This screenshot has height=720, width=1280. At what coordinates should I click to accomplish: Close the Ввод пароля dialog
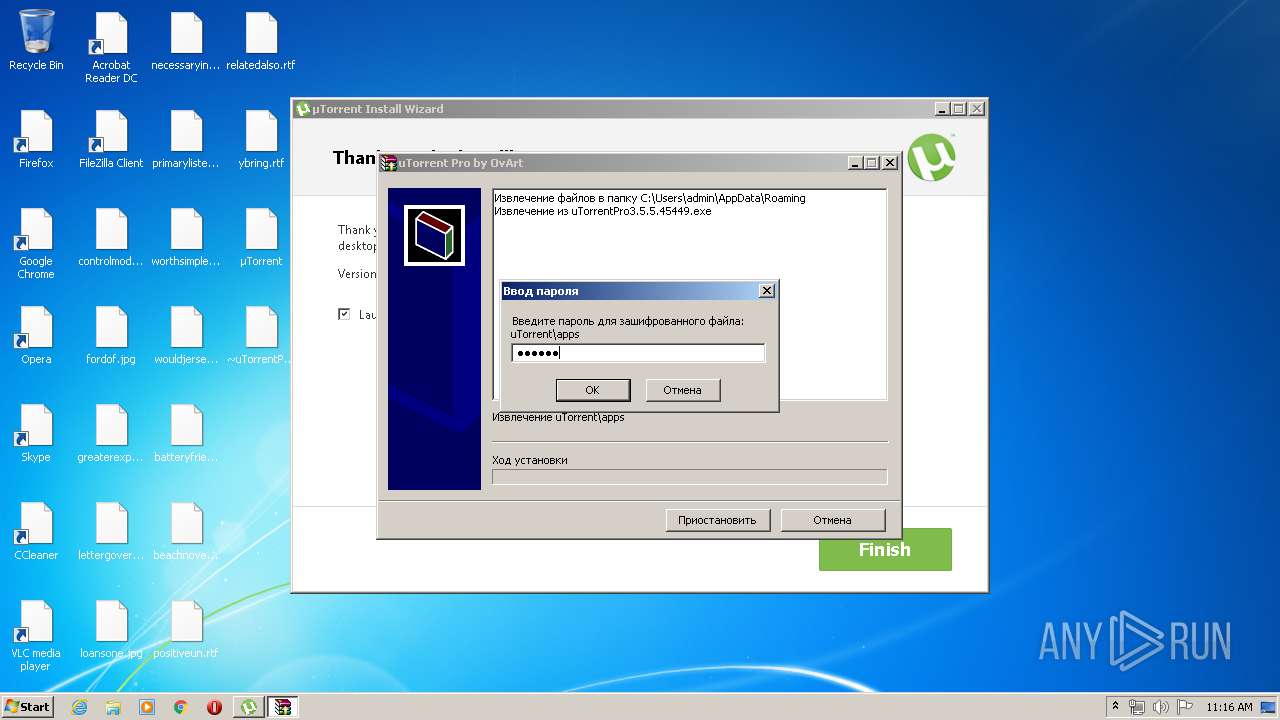[767, 291]
